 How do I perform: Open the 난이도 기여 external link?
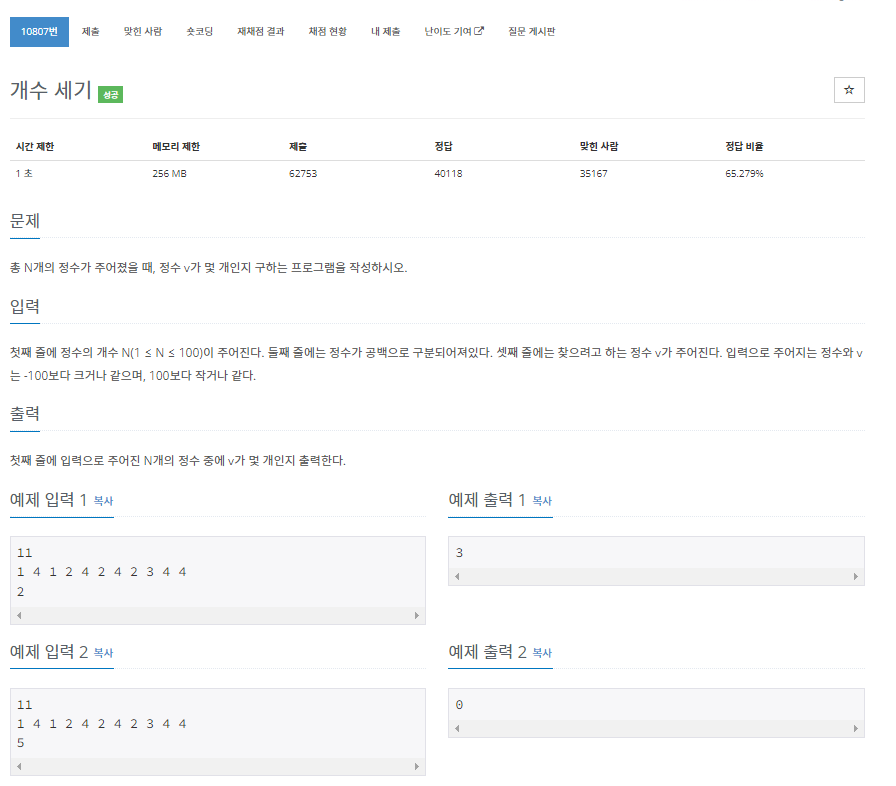(454, 32)
